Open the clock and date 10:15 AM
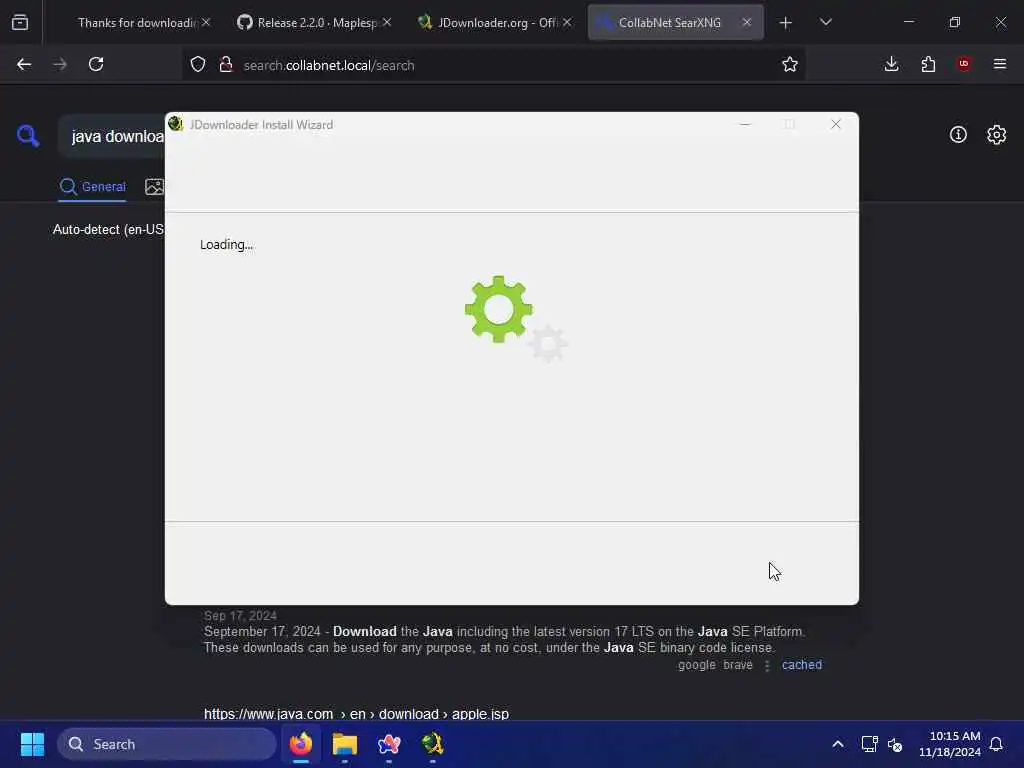Viewport: 1024px width, 768px height. 950,744
